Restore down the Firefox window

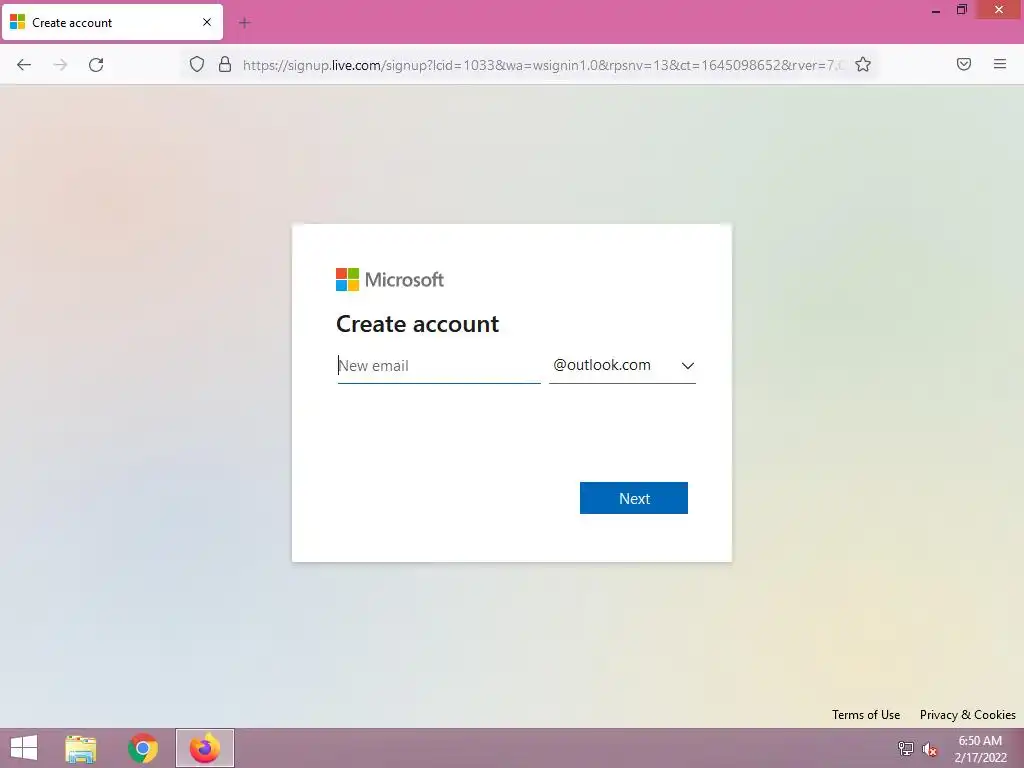pyautogui.click(x=961, y=10)
